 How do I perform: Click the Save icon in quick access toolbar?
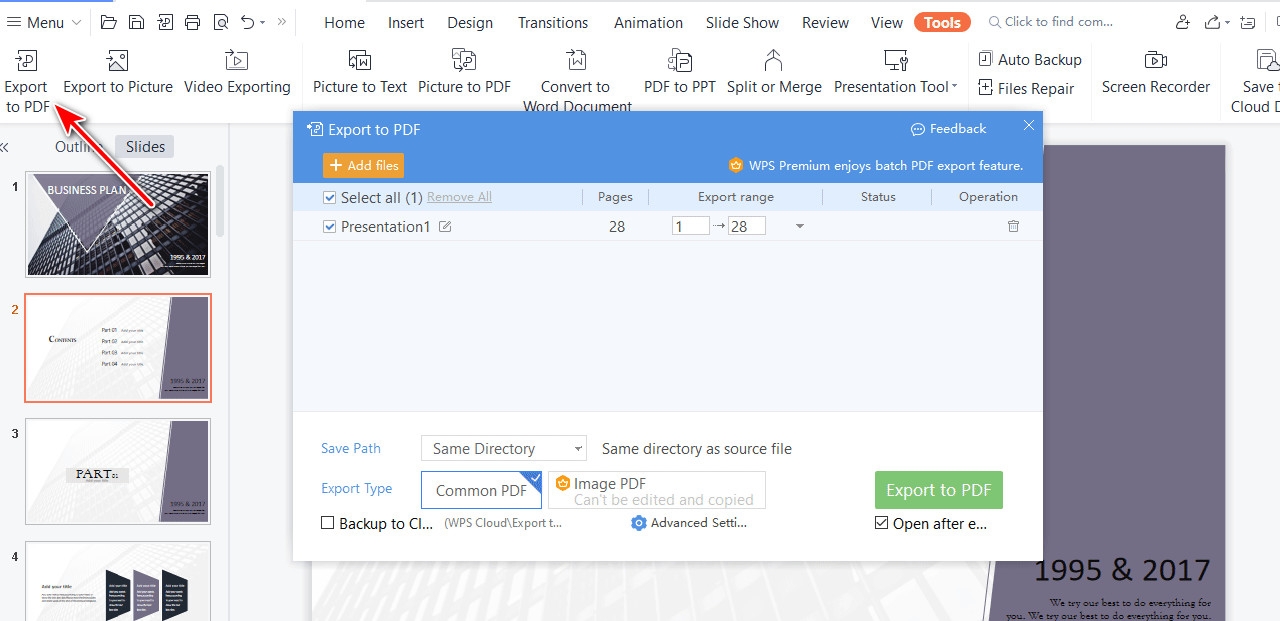click(x=137, y=22)
